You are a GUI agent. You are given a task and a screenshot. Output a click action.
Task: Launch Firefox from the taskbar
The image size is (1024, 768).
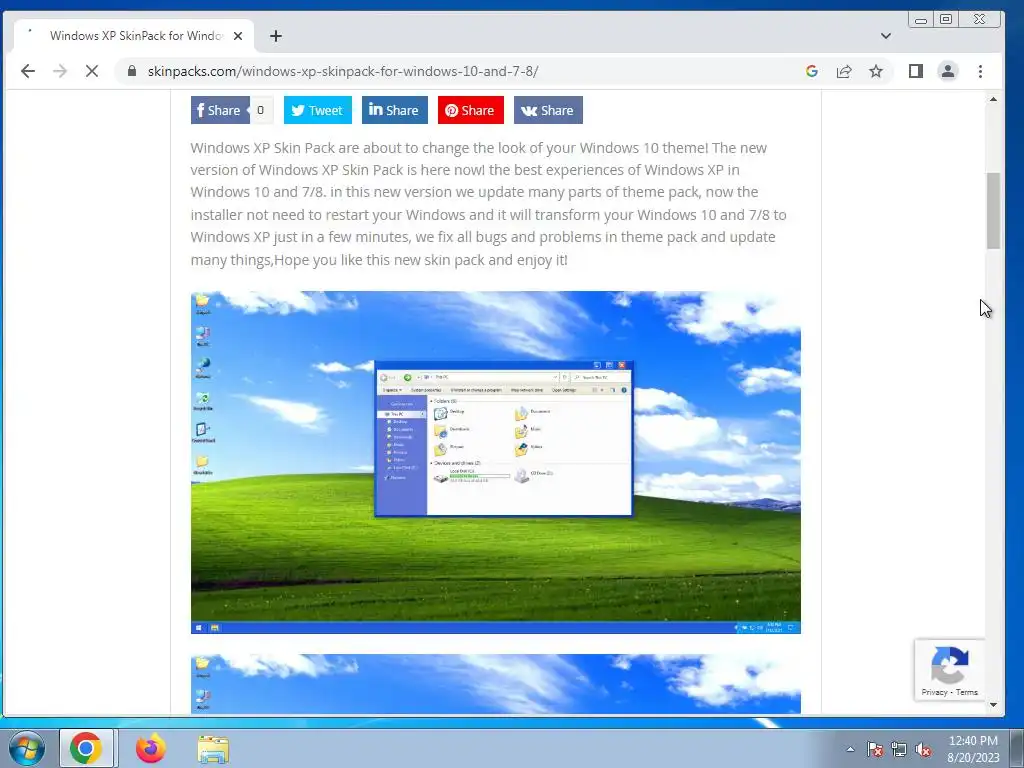pos(150,748)
